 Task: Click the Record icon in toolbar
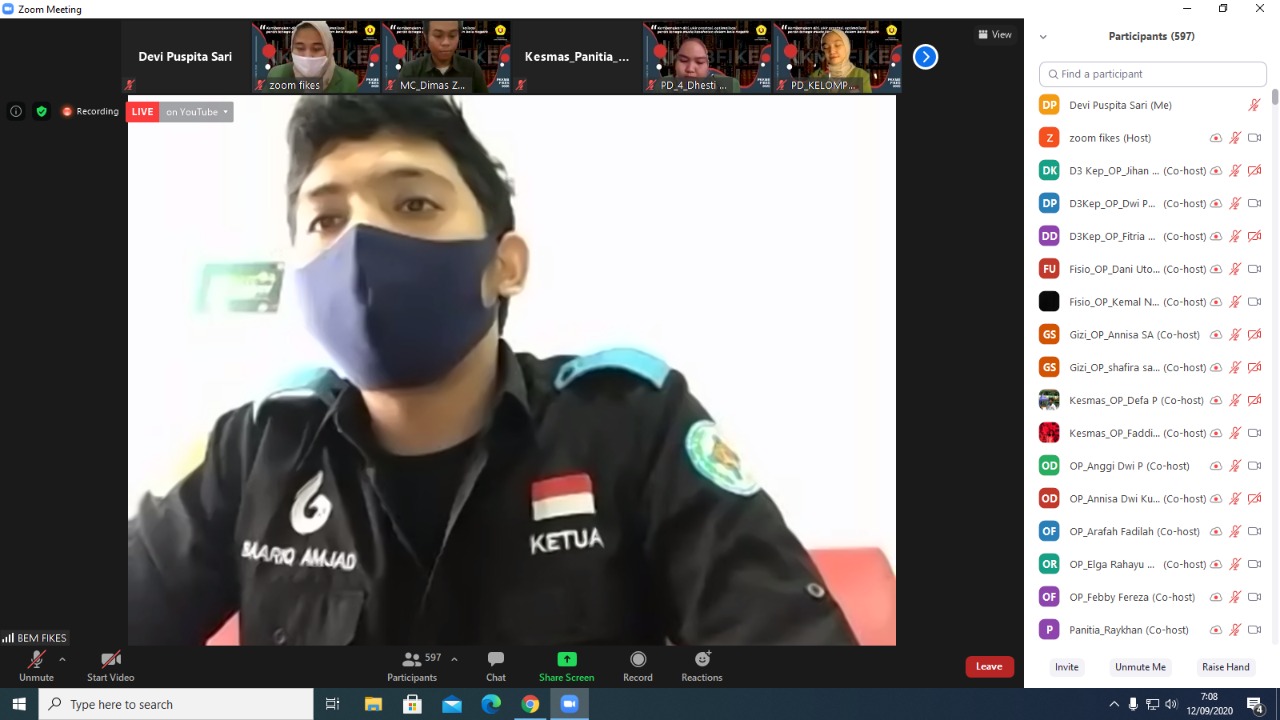click(x=638, y=660)
